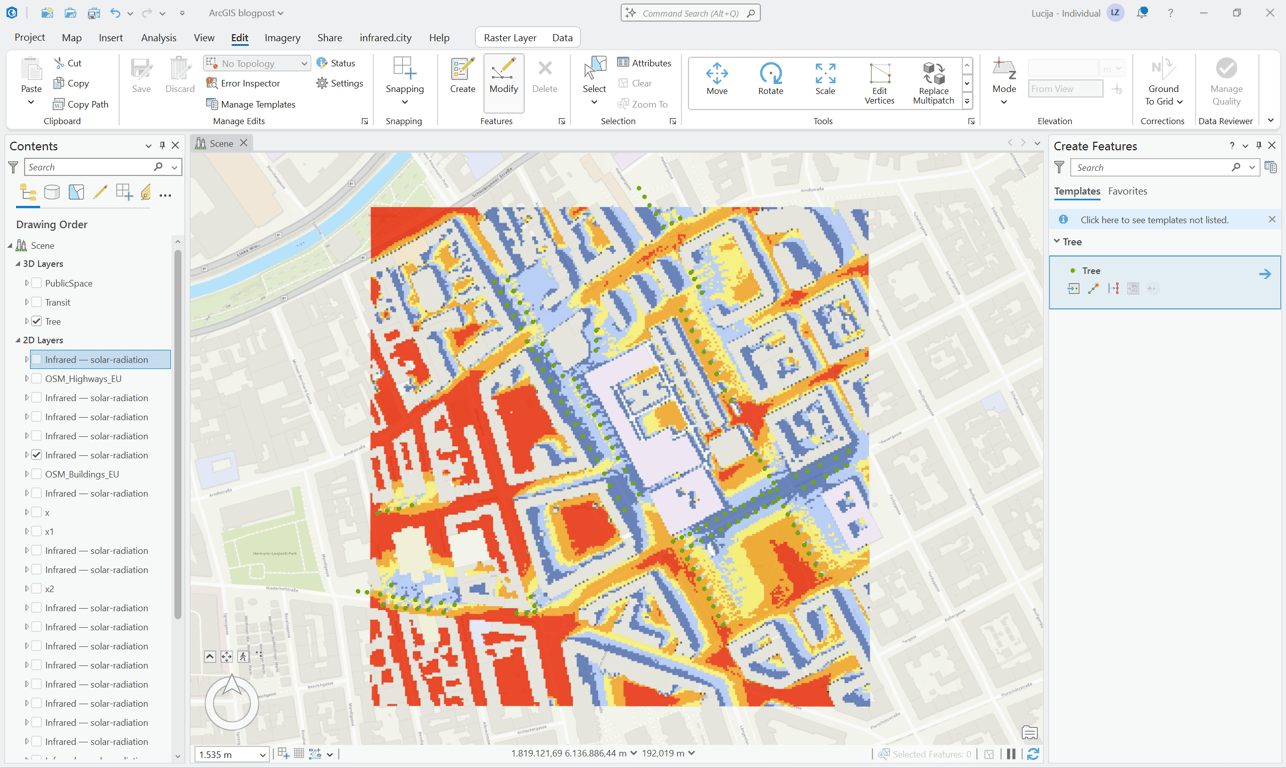Switch Contents to List By Selection
The width and height of the screenshot is (1286, 768).
click(76, 192)
